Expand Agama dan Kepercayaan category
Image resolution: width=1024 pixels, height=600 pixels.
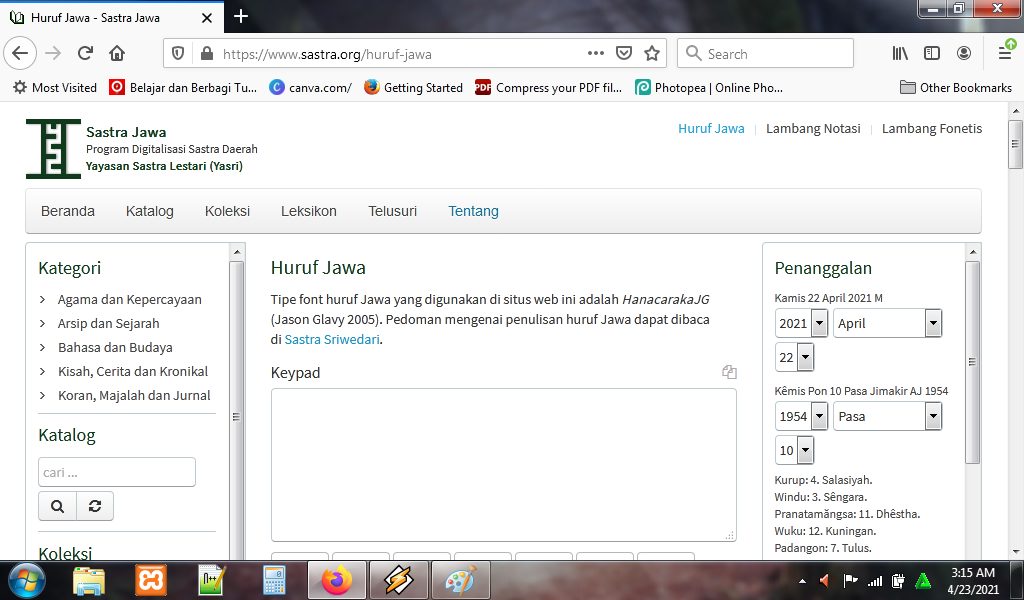coord(129,300)
